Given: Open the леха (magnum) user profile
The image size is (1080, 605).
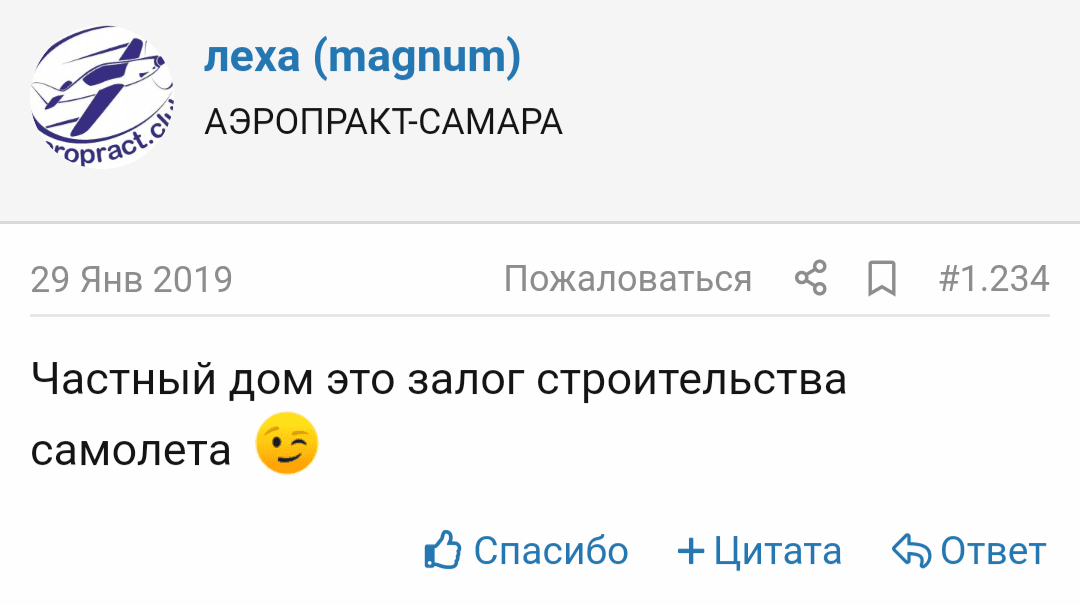Looking at the screenshot, I should 362,58.
